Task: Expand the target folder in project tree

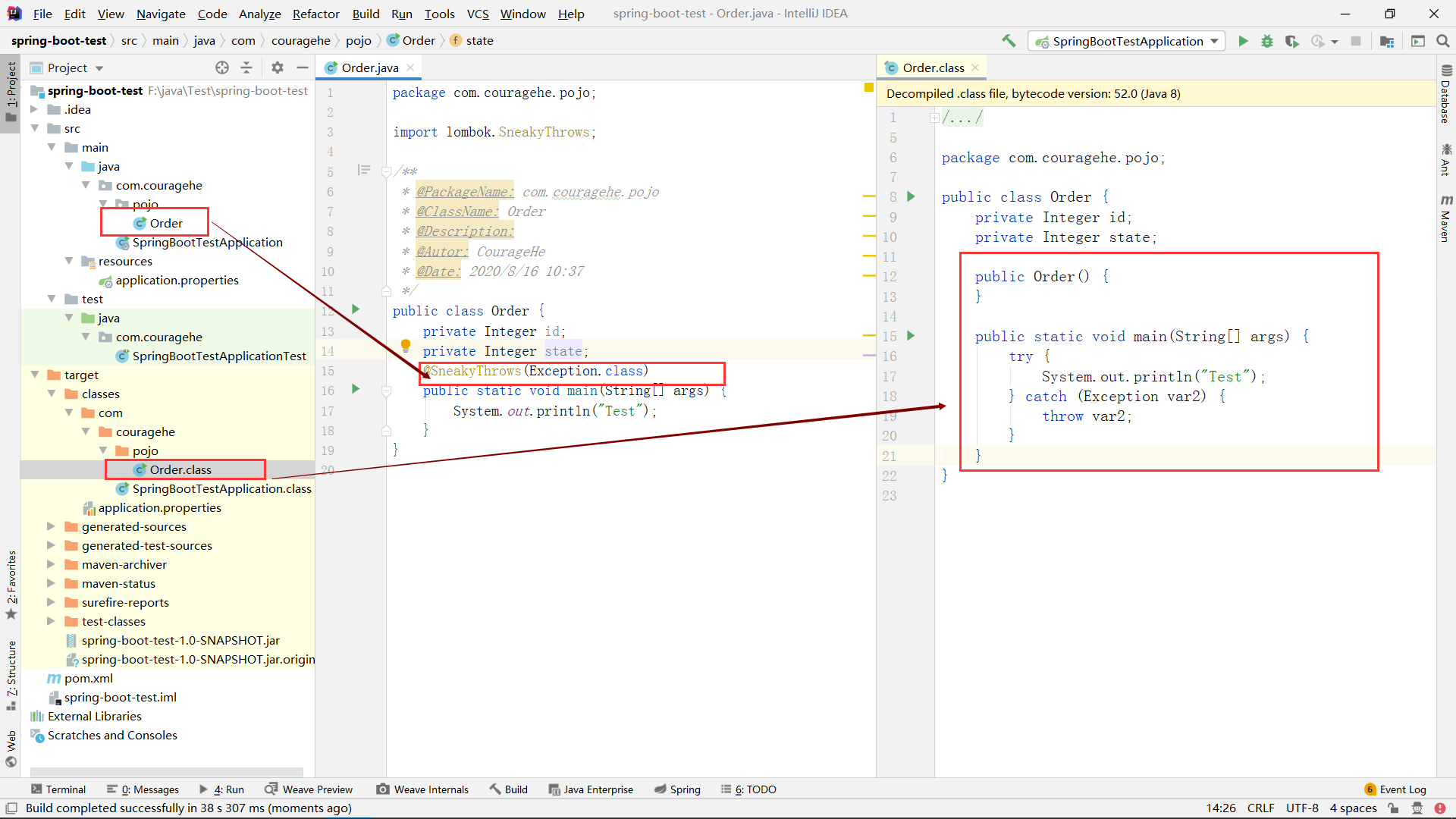Action: pos(37,374)
